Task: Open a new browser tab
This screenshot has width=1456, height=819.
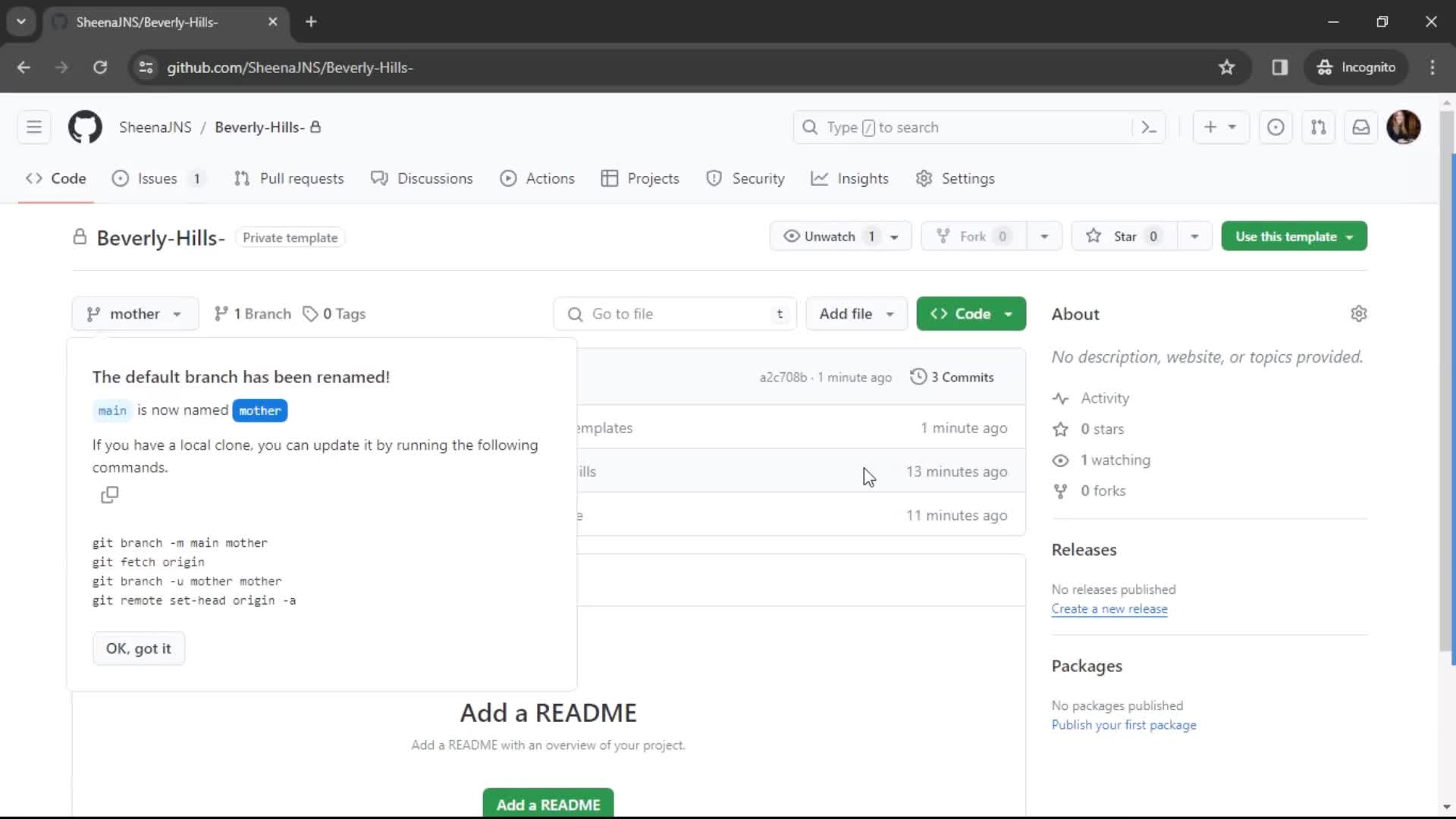Action: click(x=311, y=22)
